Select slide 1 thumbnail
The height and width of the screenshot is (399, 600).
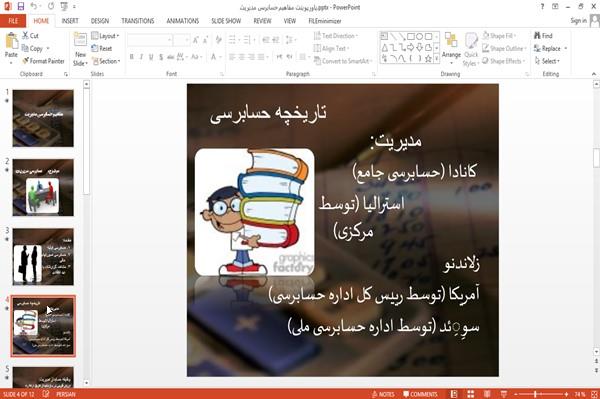[43, 118]
